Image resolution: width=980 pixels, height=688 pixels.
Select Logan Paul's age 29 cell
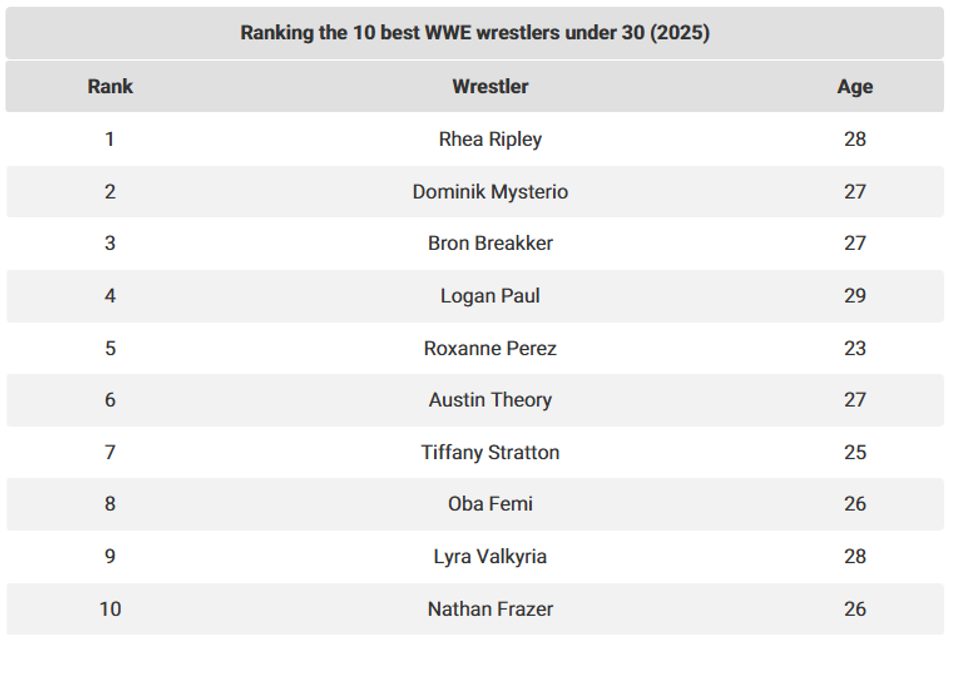[854, 296]
